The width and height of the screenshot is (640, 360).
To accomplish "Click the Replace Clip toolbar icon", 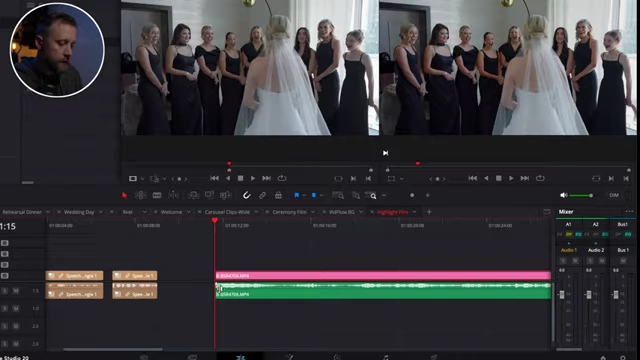I will [x=225, y=195].
